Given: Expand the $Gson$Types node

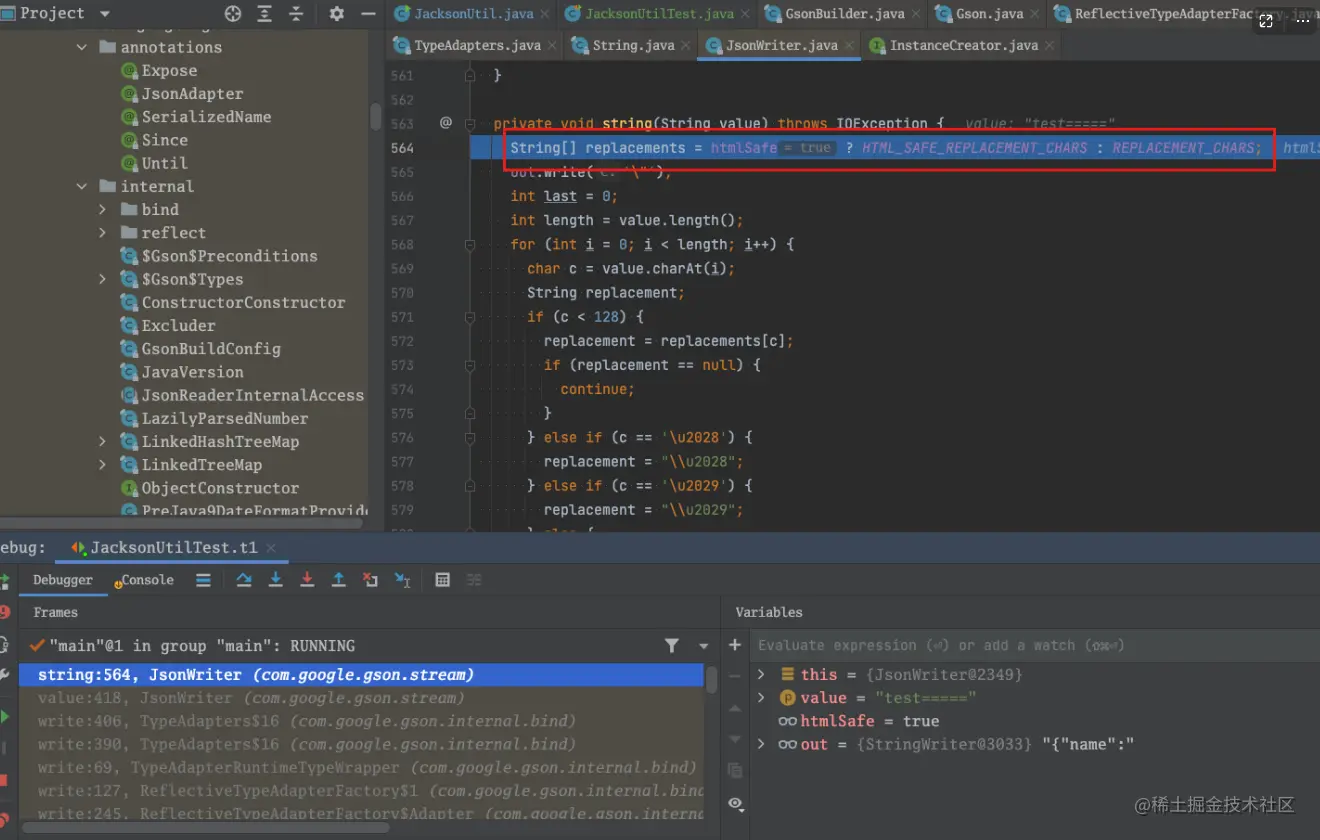Looking at the screenshot, I should (x=102, y=279).
